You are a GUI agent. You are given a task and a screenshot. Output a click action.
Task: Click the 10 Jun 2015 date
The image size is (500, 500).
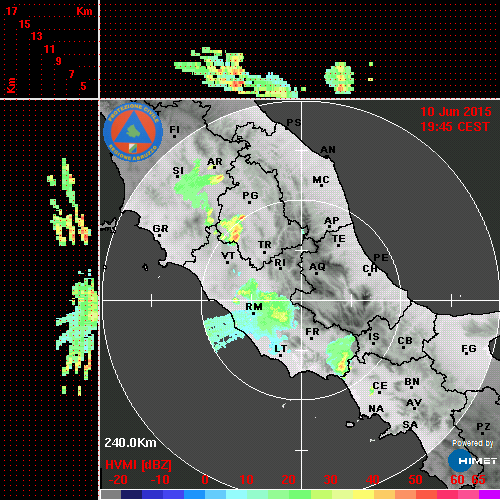click(x=456, y=112)
